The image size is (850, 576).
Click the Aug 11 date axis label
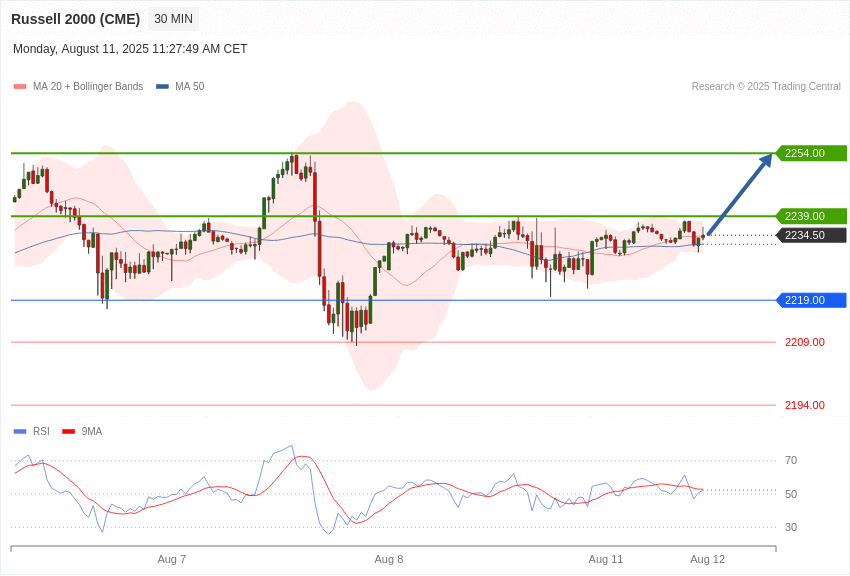click(x=606, y=559)
